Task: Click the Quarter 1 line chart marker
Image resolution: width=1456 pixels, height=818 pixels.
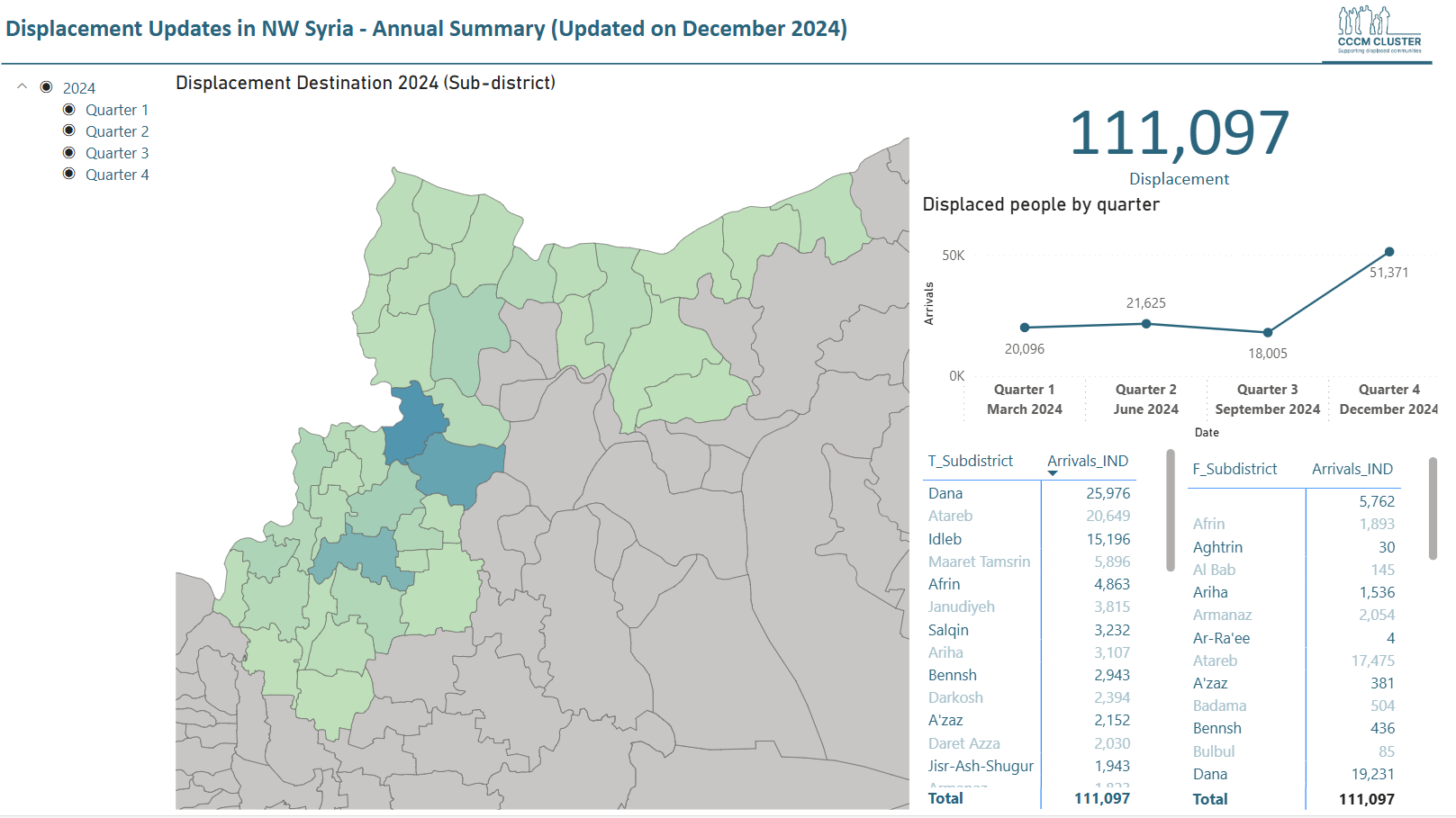Action: pos(1025,328)
